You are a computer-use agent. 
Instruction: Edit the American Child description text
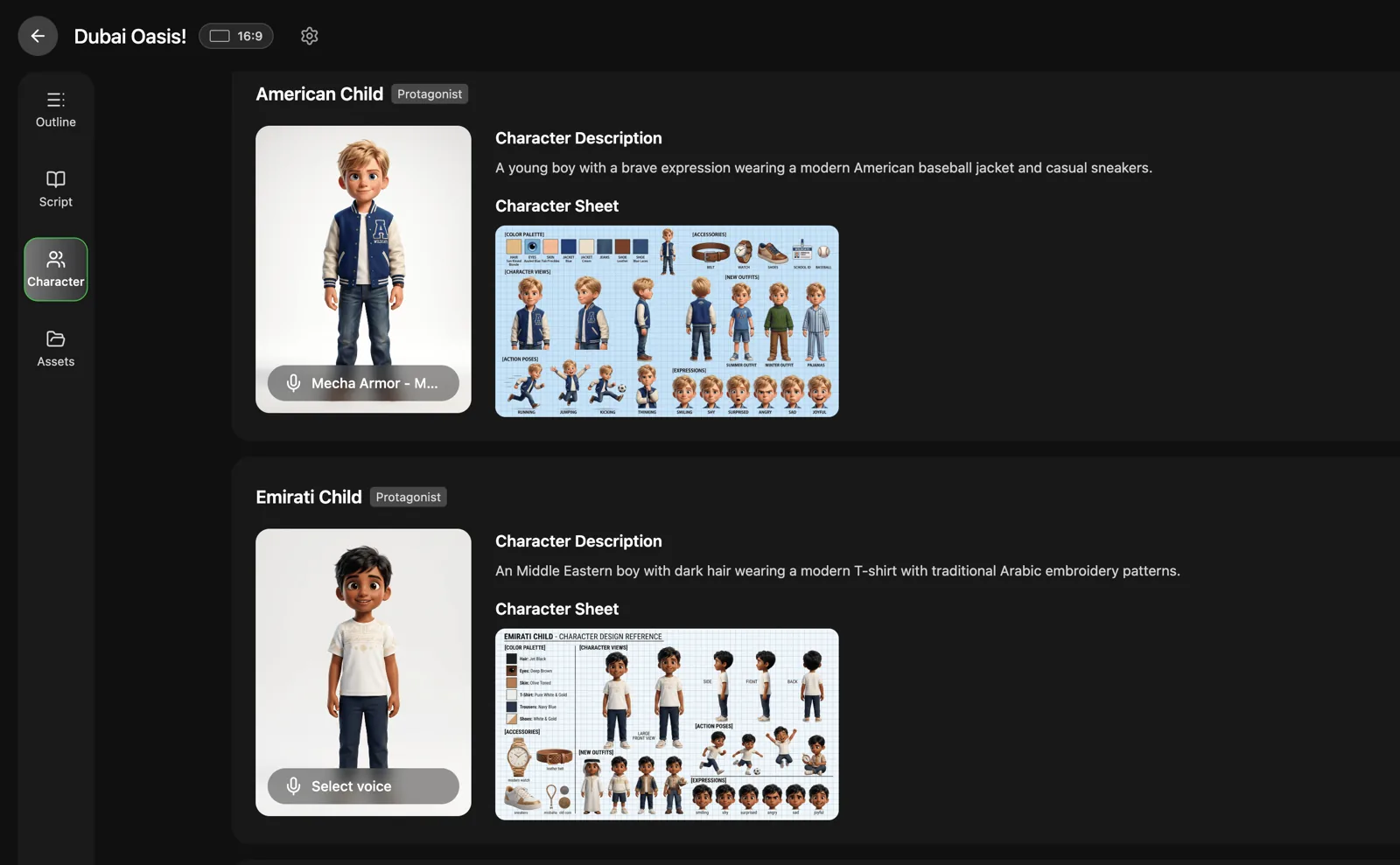click(822, 168)
